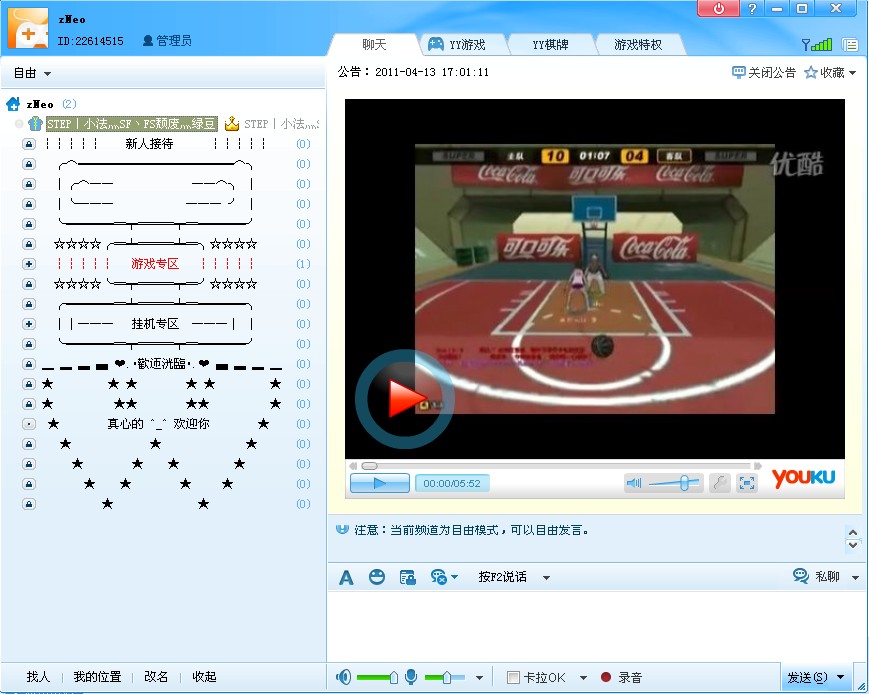Image resolution: width=869 pixels, height=694 pixels.
Task: Click 关闭公告 to close announcement
Action: [x=764, y=73]
